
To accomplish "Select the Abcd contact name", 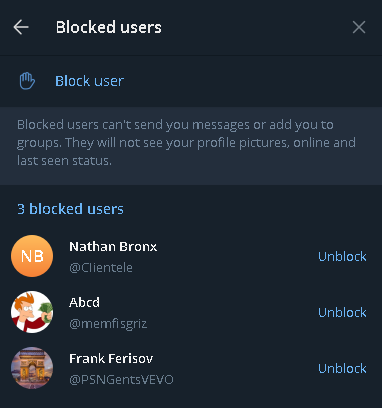I will click(x=84, y=302).
